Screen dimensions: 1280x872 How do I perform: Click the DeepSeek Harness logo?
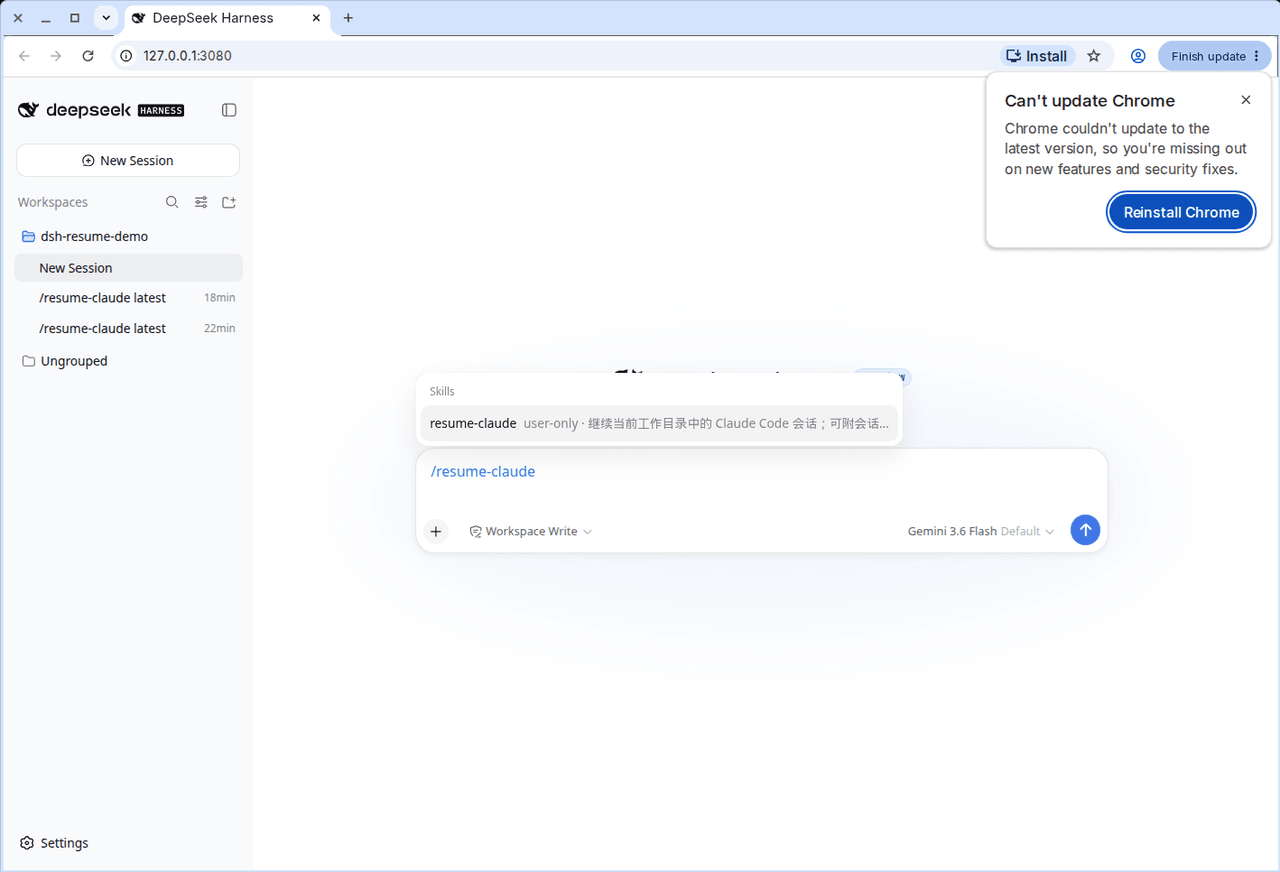coord(101,110)
